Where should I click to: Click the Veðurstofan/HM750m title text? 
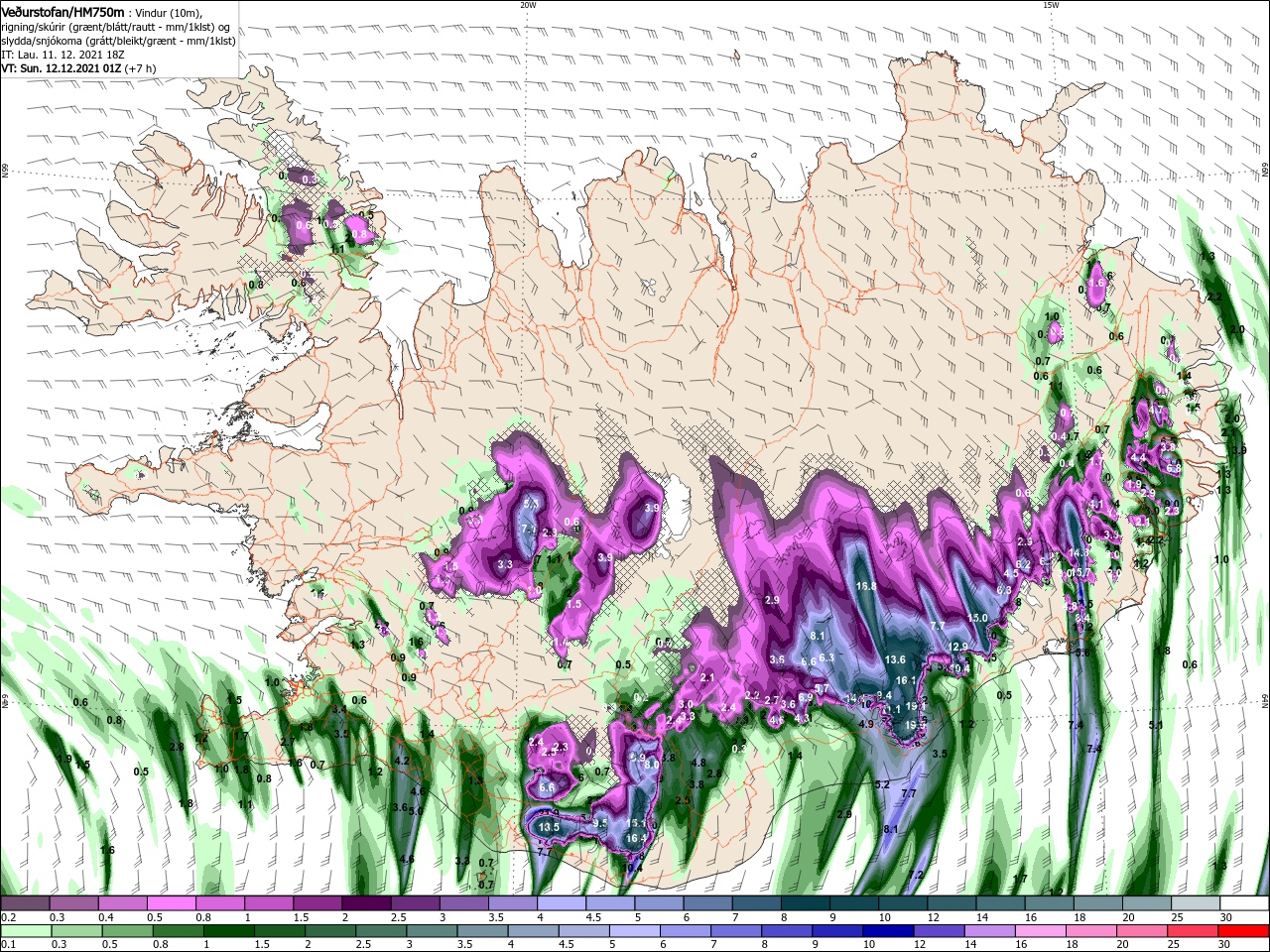[63, 12]
